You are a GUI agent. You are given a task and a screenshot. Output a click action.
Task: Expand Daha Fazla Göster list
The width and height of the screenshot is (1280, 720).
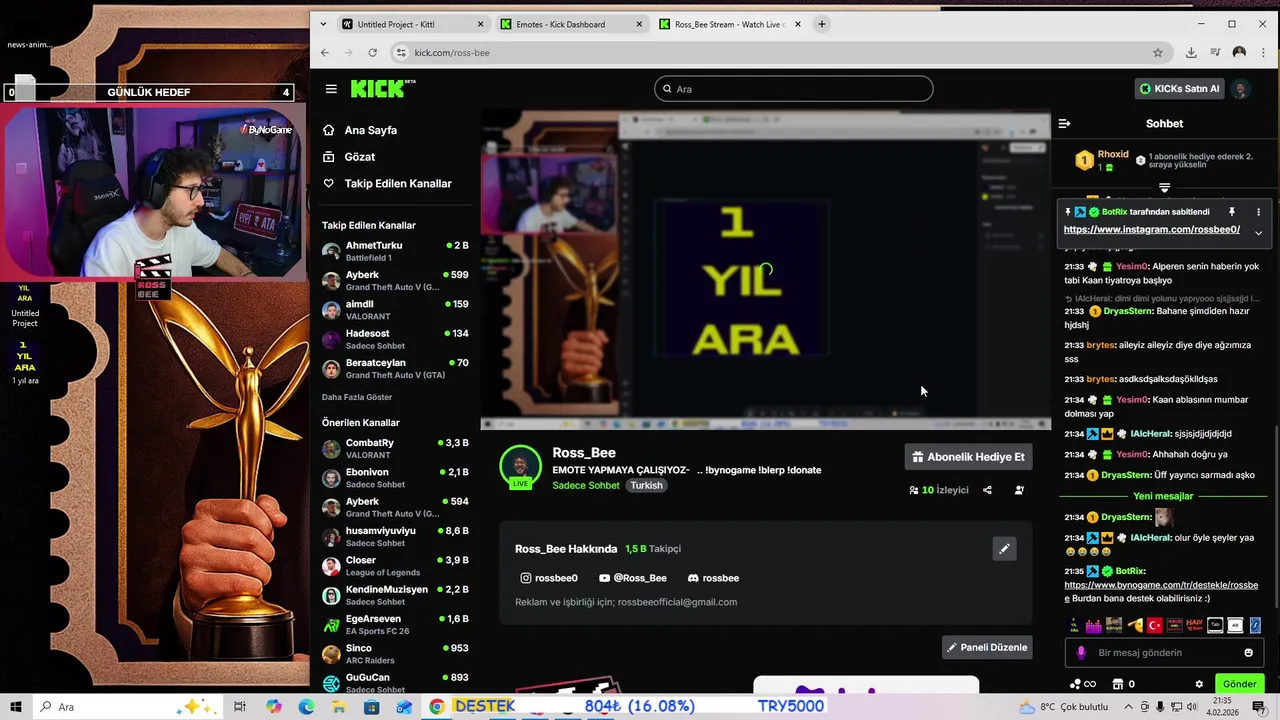[357, 397]
